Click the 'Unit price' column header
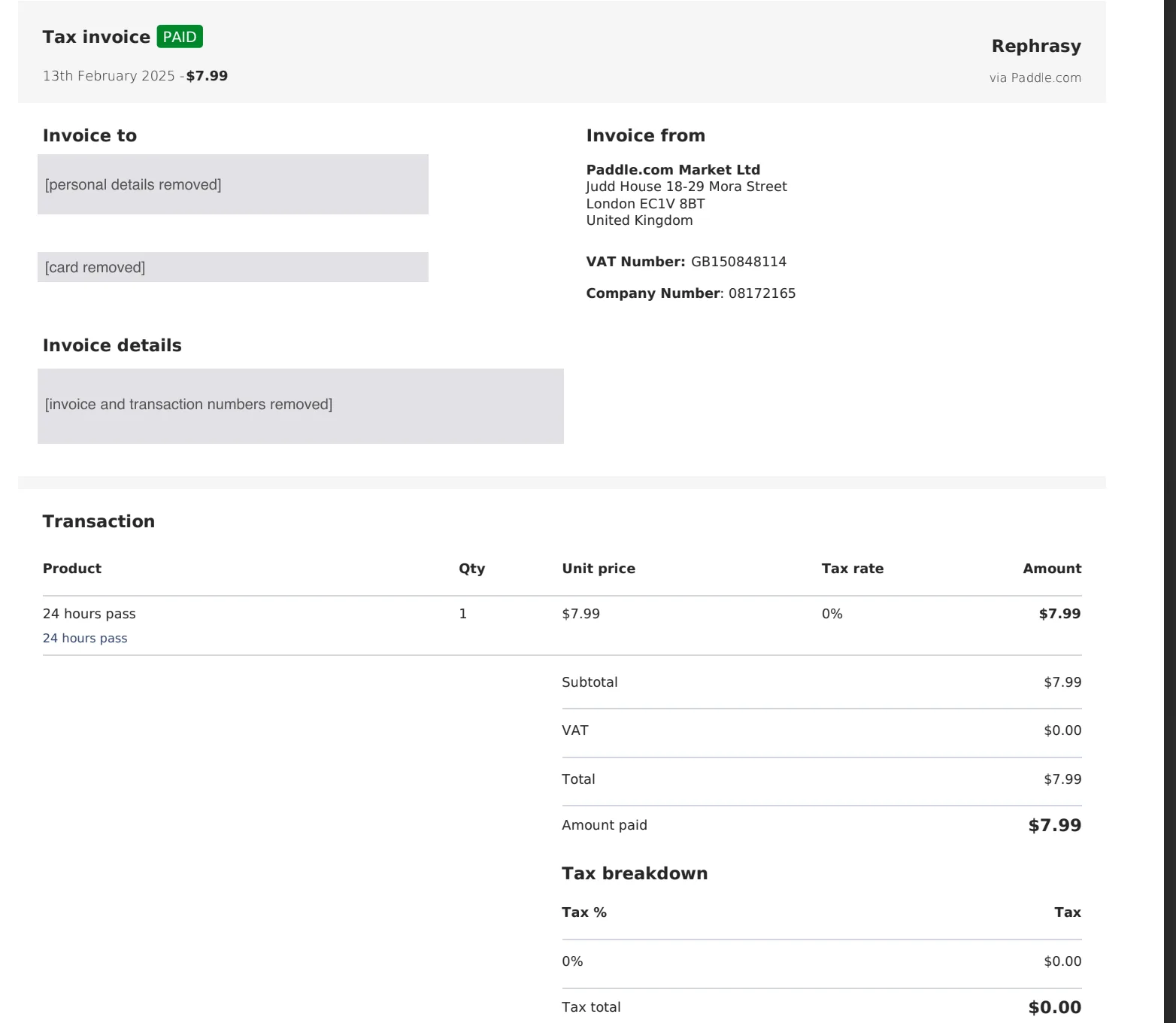The width and height of the screenshot is (1176, 1023). pos(599,569)
